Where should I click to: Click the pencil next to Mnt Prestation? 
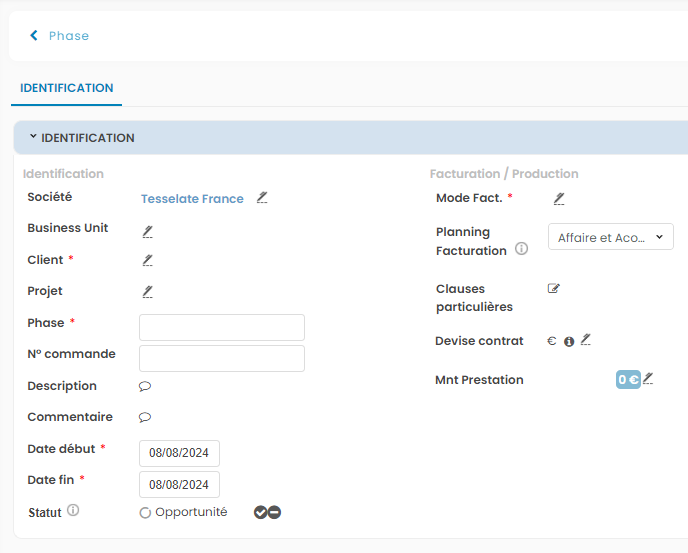[648, 379]
